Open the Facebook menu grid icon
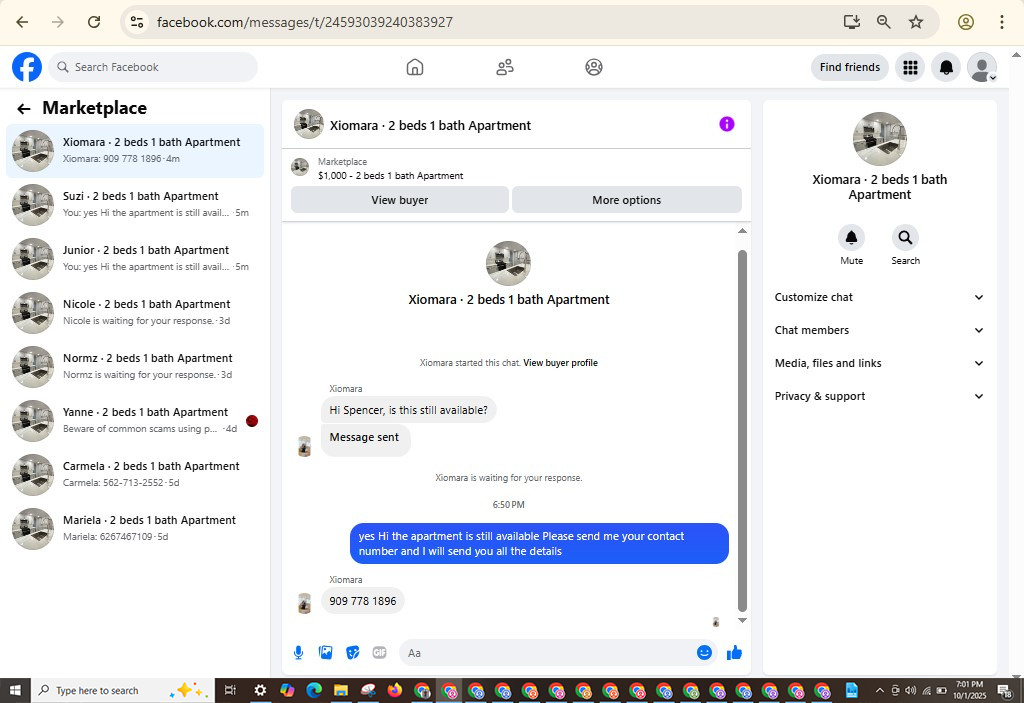This screenshot has height=703, width=1024. (x=910, y=67)
